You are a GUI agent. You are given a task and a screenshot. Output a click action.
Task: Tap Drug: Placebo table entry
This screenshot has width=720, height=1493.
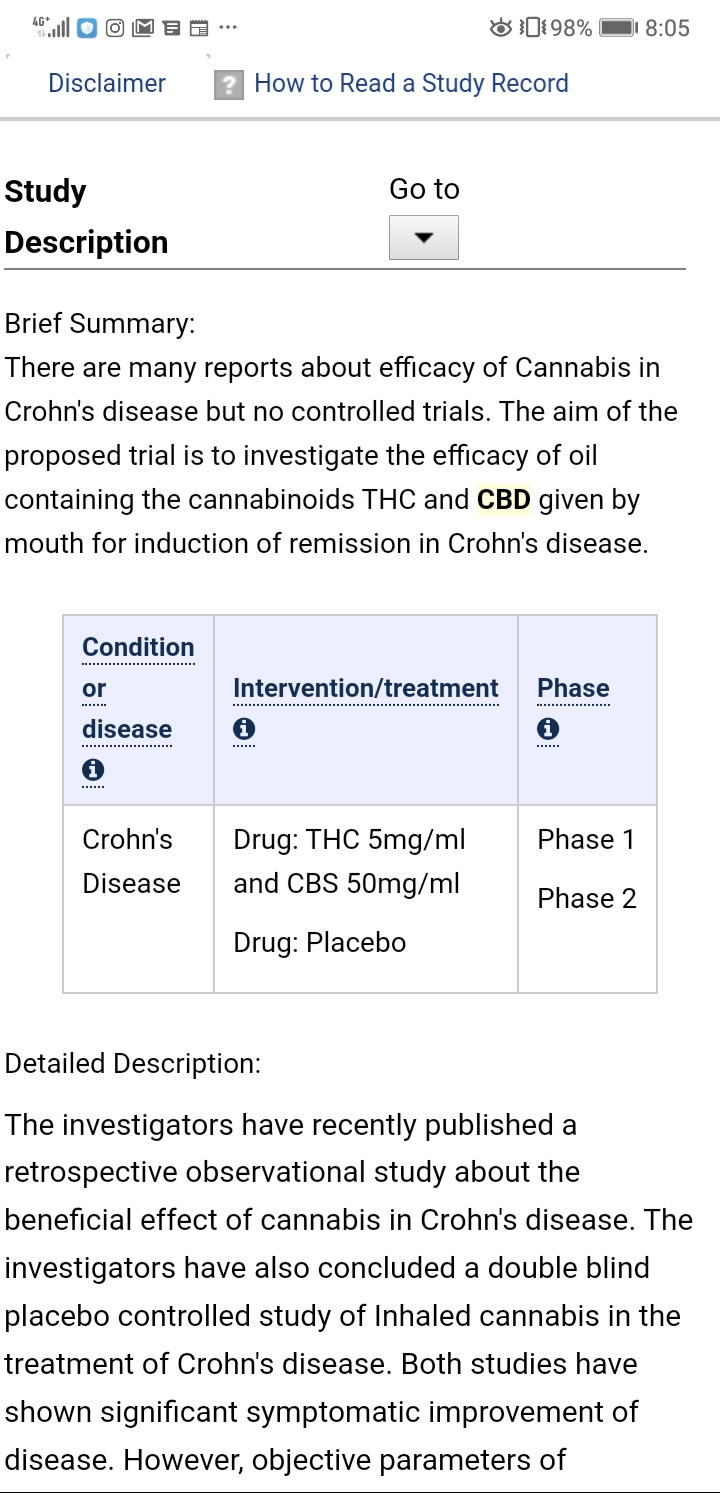[320, 943]
